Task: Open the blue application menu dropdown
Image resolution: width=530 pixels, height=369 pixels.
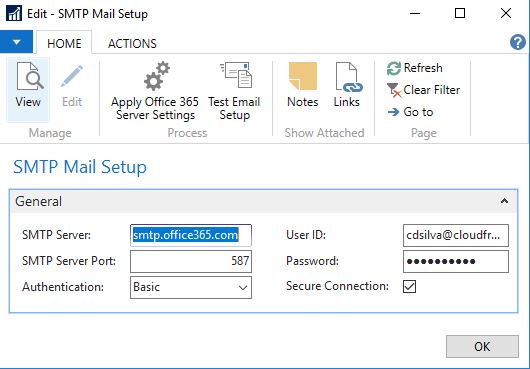Action: pos(16,42)
